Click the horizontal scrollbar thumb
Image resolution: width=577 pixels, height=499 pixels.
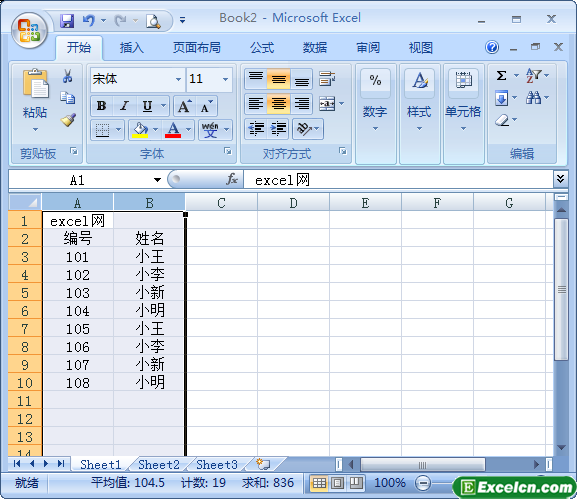(x=422, y=465)
